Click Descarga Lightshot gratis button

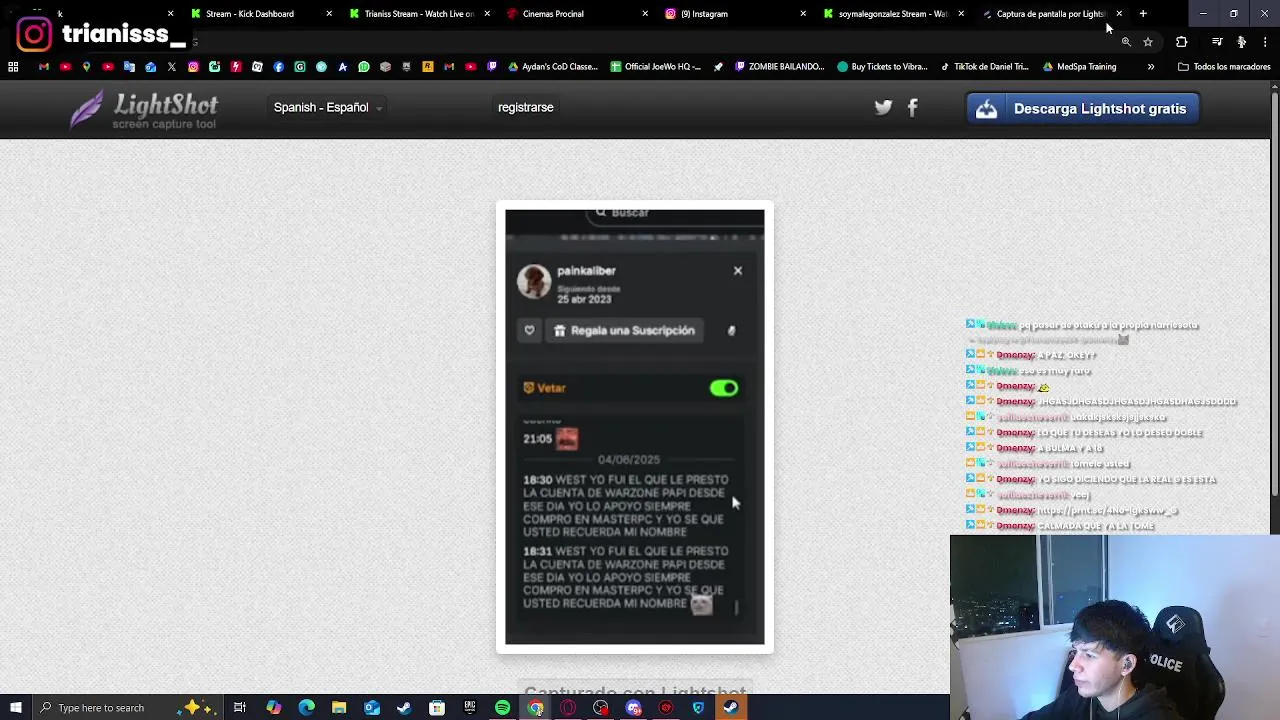(1083, 109)
